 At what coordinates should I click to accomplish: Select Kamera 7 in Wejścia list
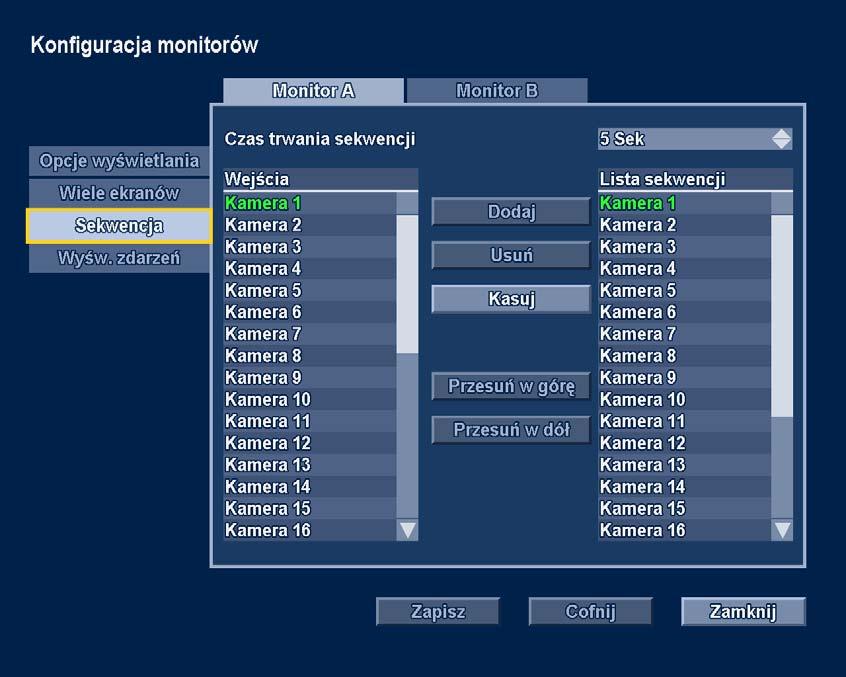click(x=310, y=334)
